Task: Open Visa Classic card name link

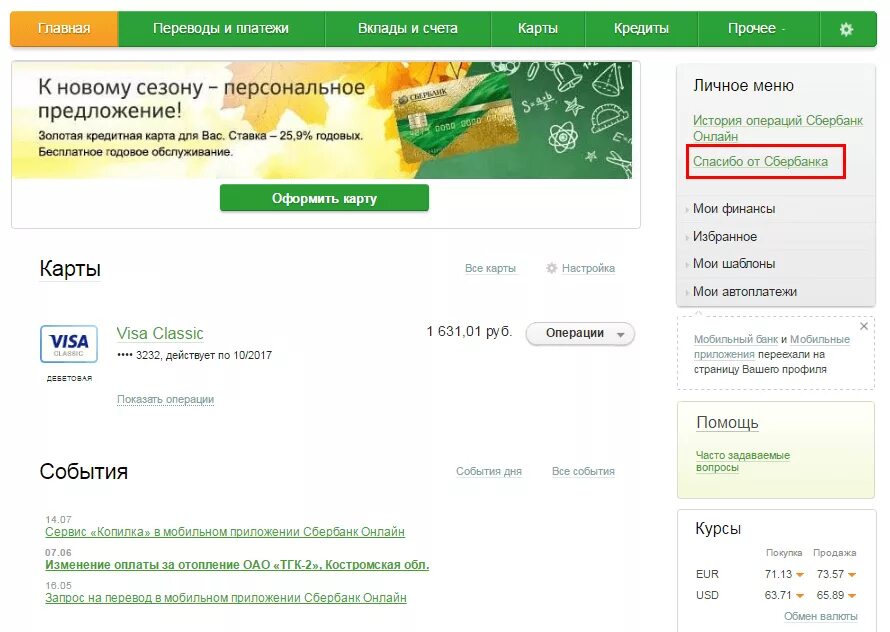Action: (160, 333)
